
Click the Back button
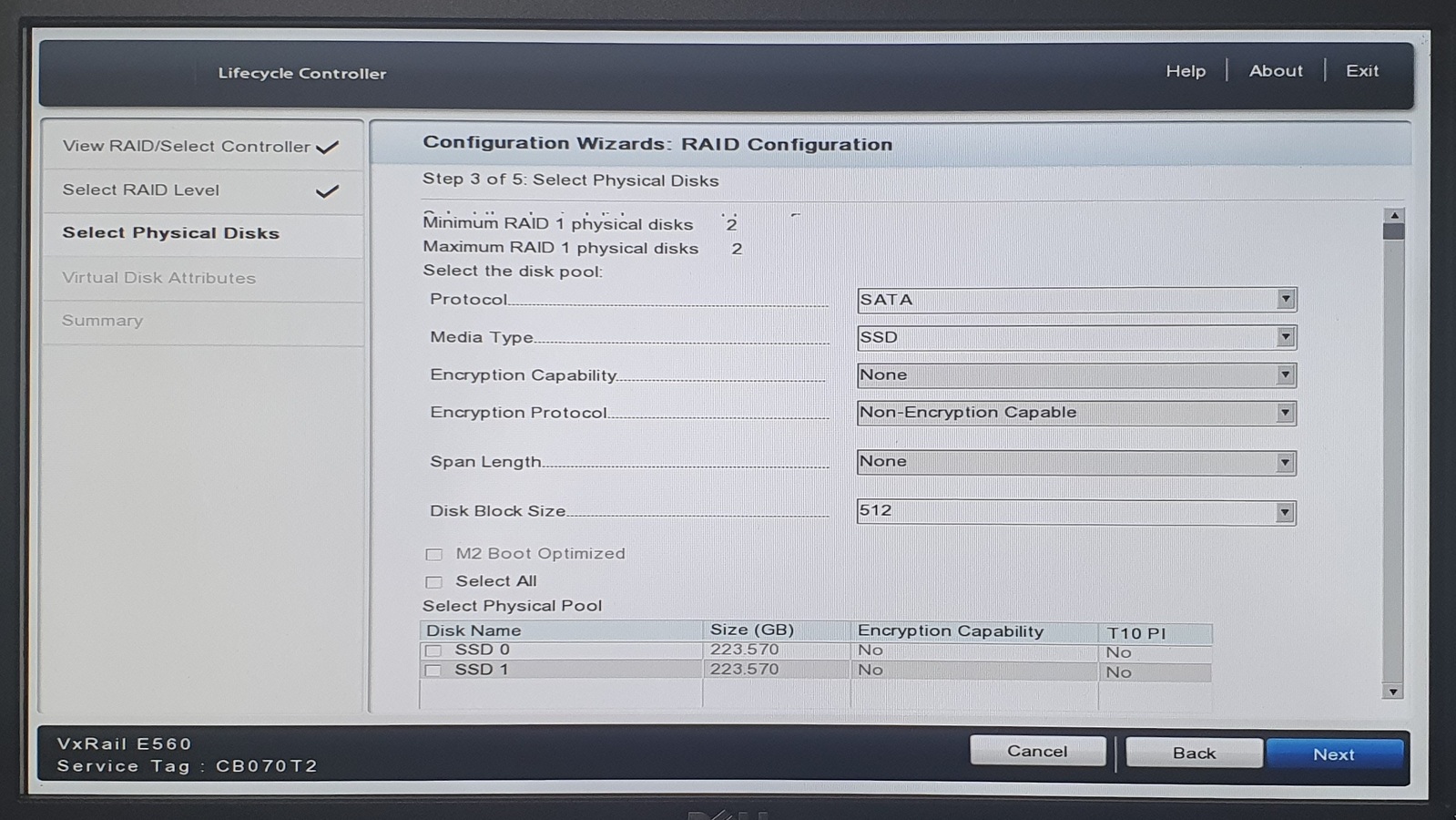(x=1194, y=753)
